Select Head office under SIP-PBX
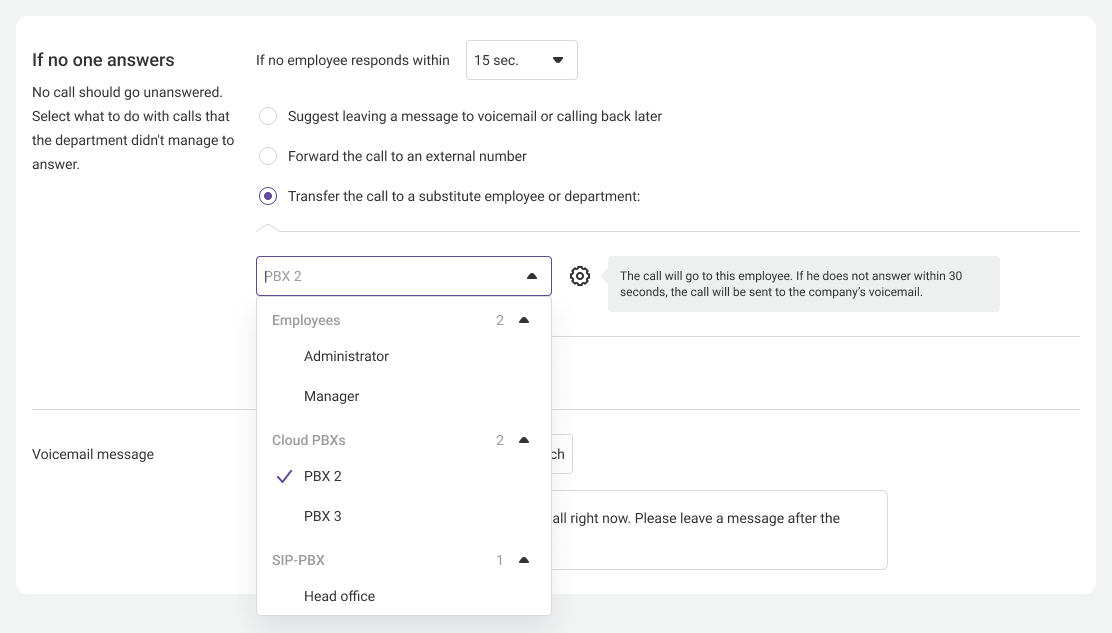The height and width of the screenshot is (633, 1112). point(339,596)
